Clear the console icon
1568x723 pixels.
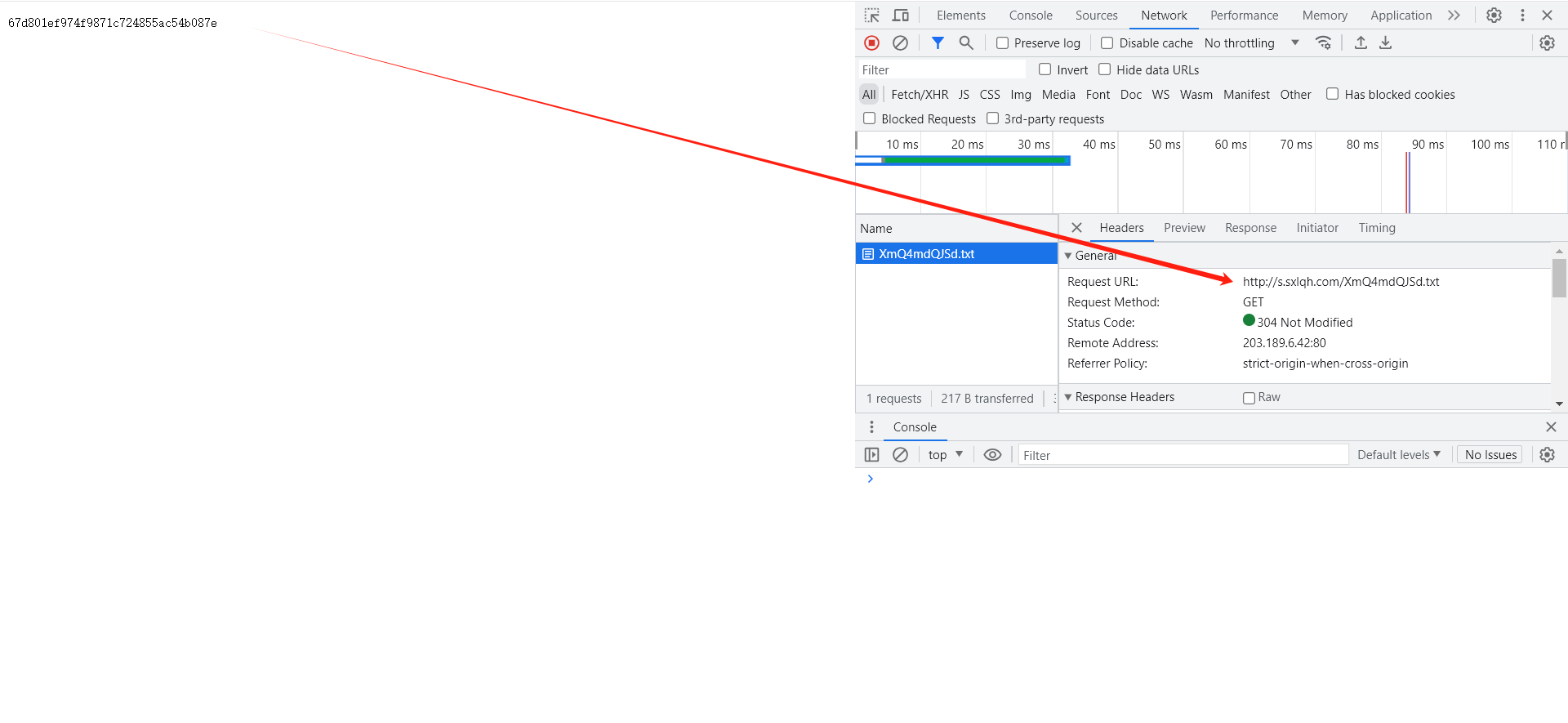point(900,455)
